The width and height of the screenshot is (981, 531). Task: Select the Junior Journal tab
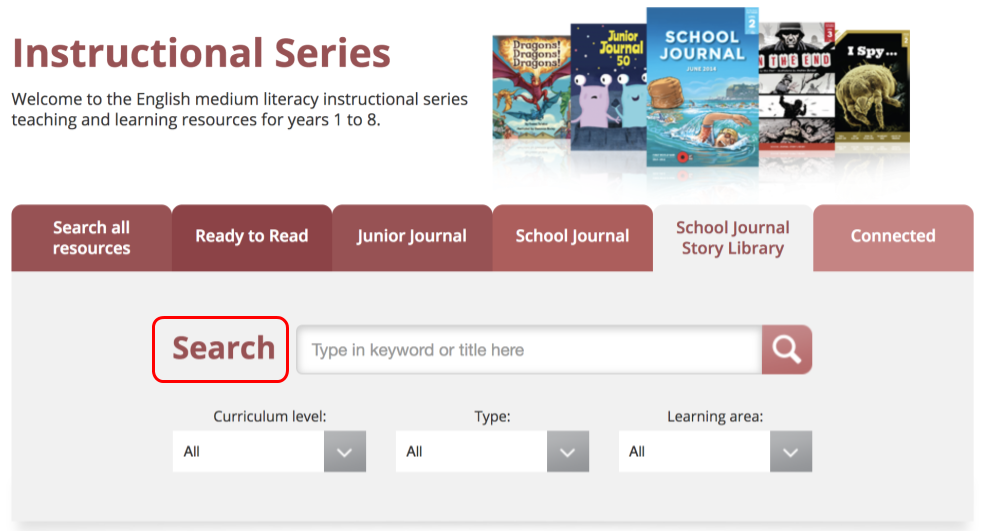point(412,238)
